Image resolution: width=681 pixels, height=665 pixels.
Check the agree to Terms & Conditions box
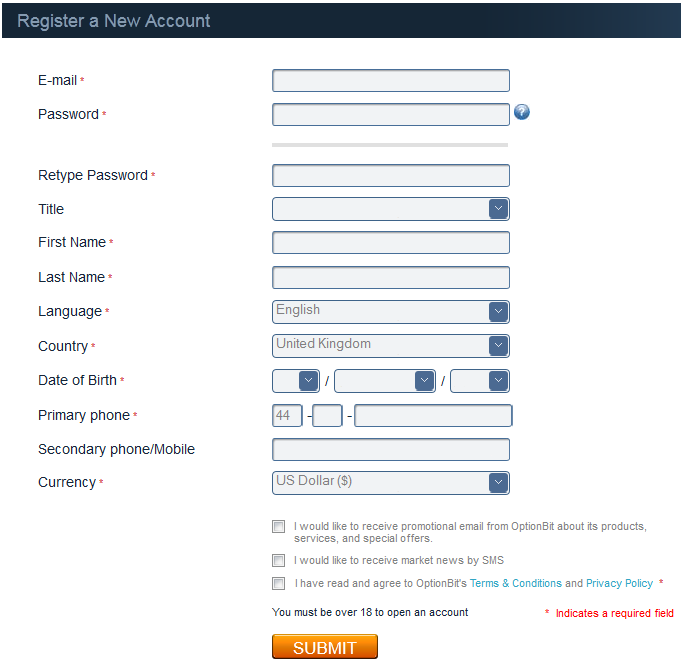(278, 583)
